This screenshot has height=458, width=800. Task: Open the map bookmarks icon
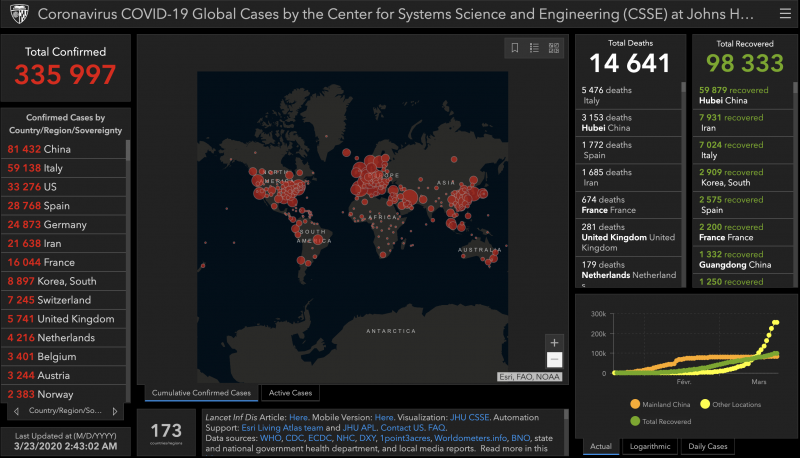515,48
